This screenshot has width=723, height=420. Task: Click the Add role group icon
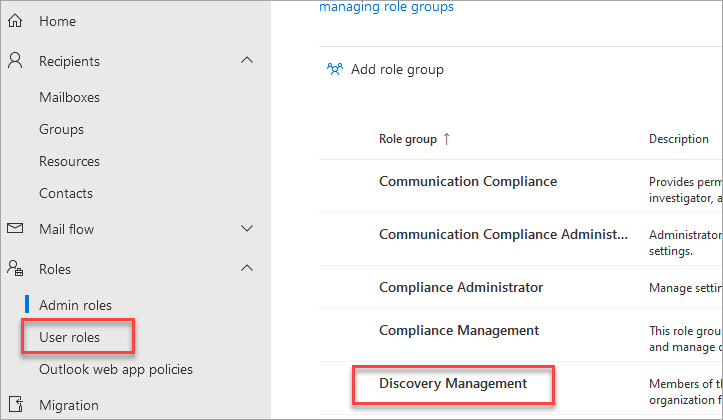point(334,70)
